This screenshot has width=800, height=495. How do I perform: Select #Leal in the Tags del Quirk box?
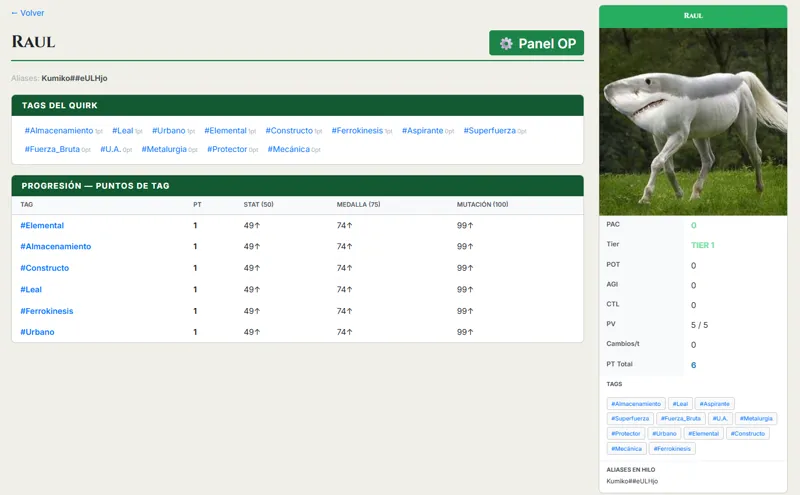(x=122, y=131)
